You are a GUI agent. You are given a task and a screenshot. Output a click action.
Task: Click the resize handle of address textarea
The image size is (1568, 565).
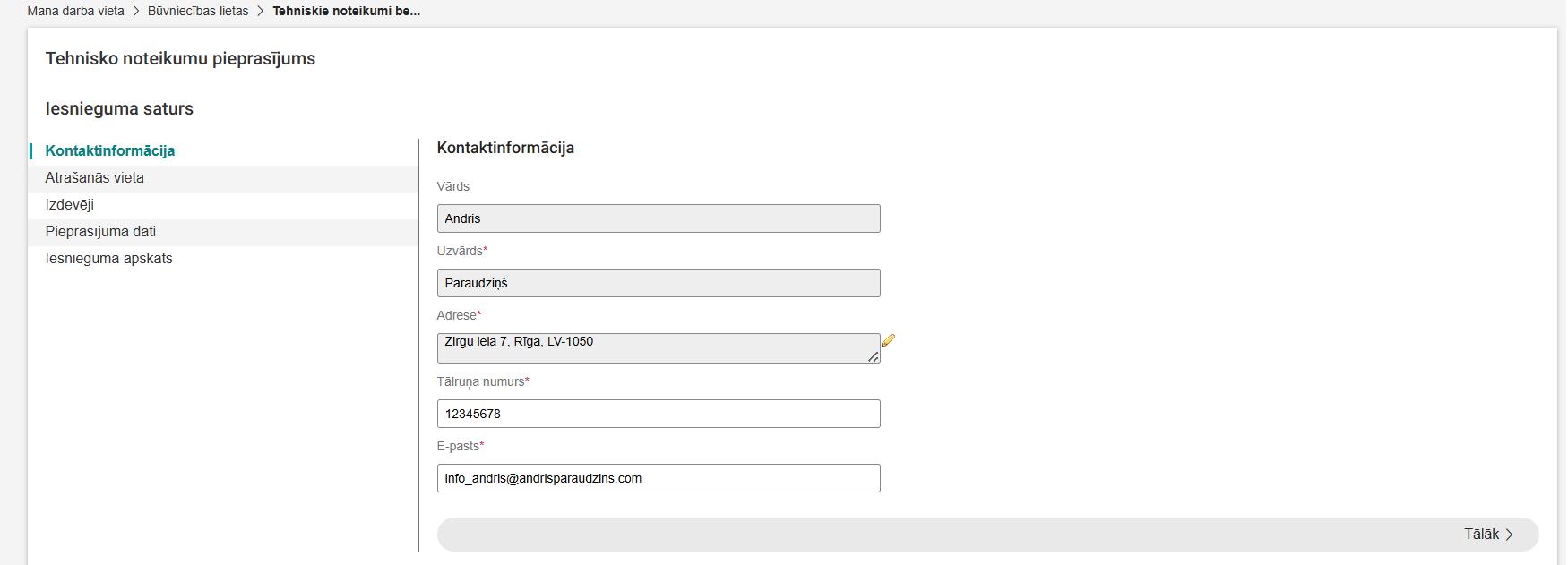(x=873, y=356)
